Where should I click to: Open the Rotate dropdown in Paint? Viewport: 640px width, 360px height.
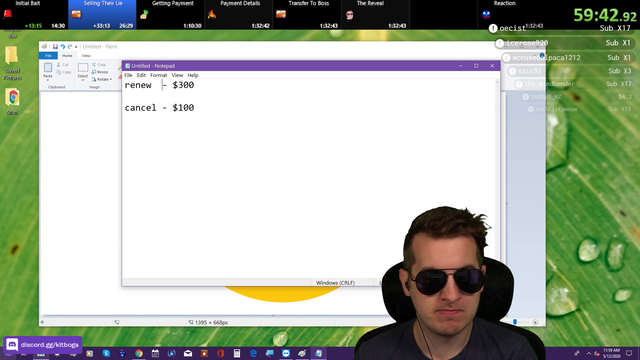click(x=102, y=79)
